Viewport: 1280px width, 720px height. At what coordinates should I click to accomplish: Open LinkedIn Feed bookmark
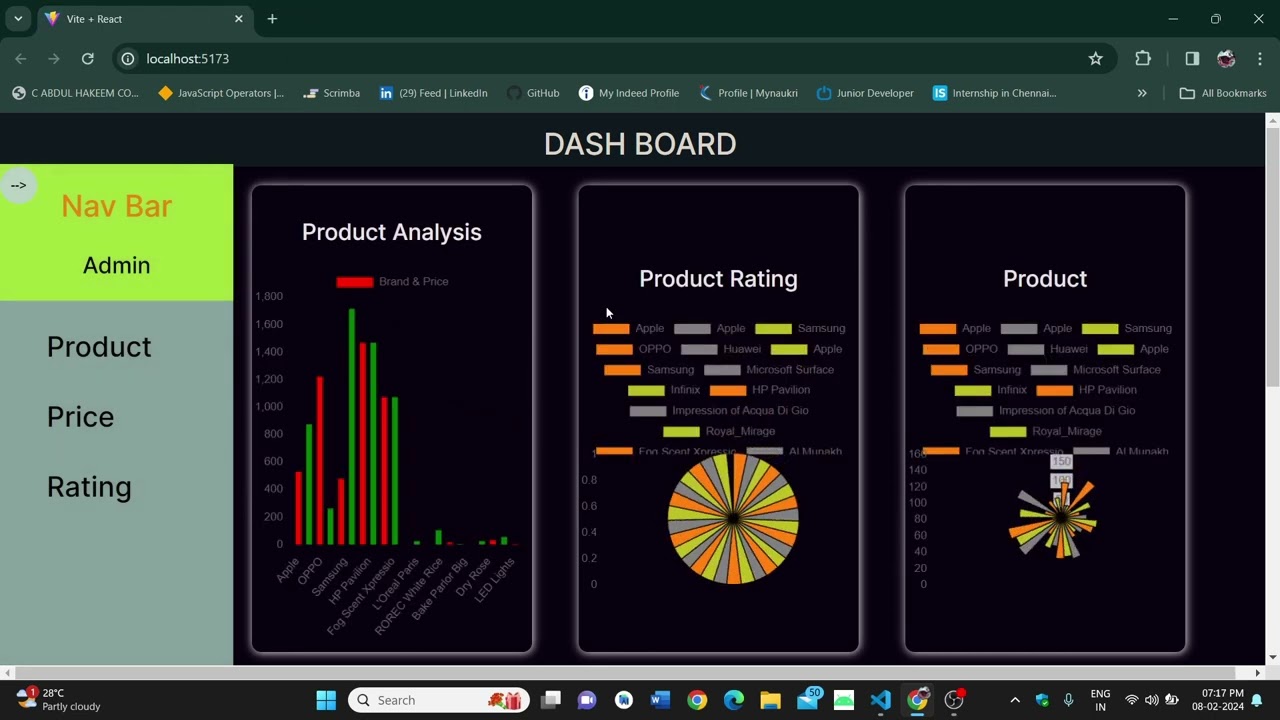[x=433, y=93]
